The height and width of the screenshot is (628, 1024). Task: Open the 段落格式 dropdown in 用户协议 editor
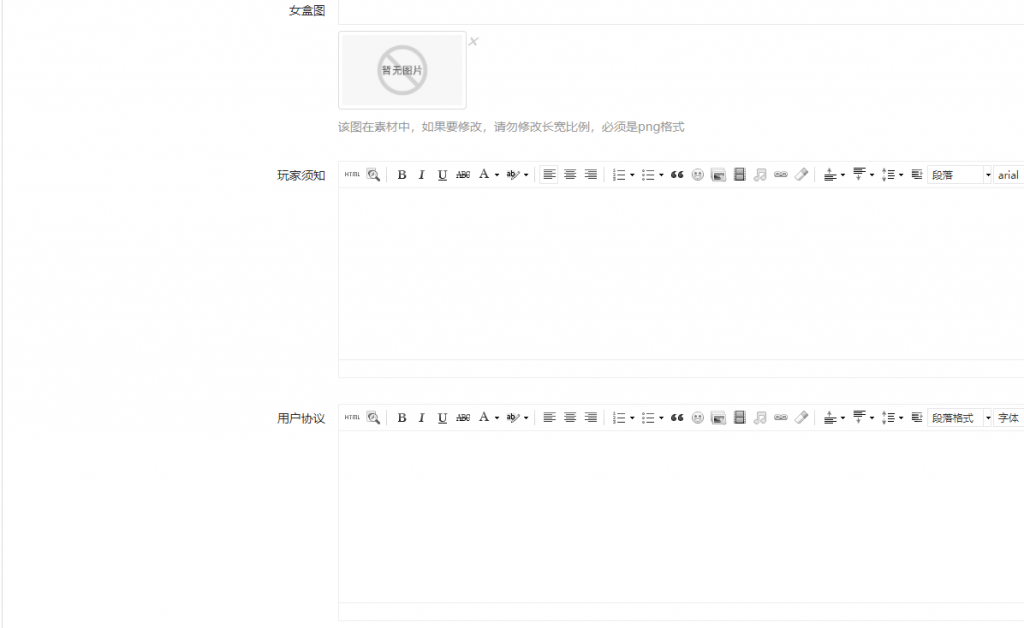coord(957,418)
